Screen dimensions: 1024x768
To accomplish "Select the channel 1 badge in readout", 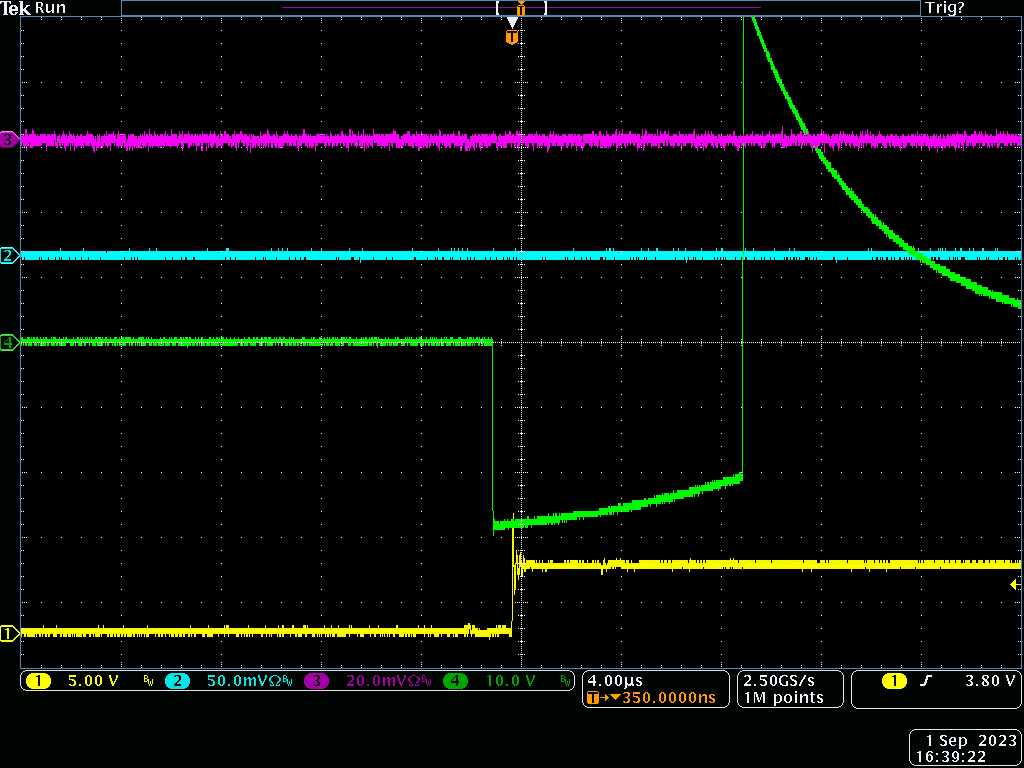I will click(38, 681).
